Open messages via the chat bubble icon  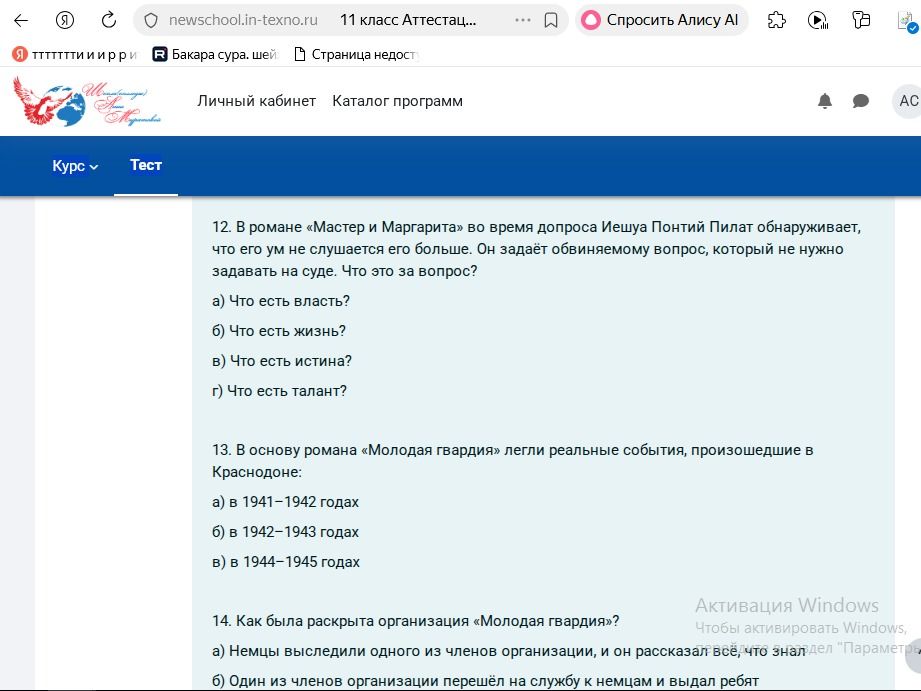click(861, 101)
